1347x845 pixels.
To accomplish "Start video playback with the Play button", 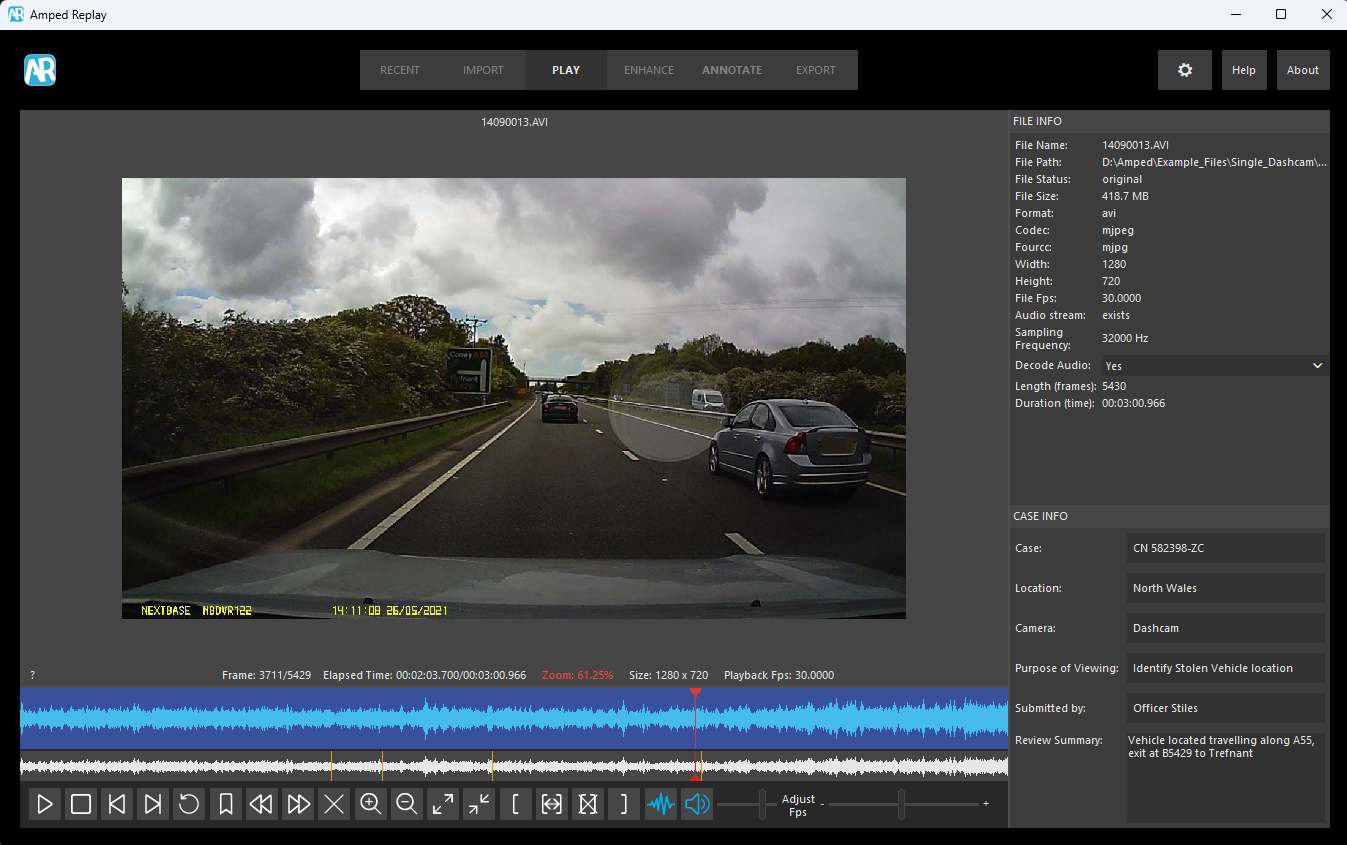I will [x=45, y=804].
